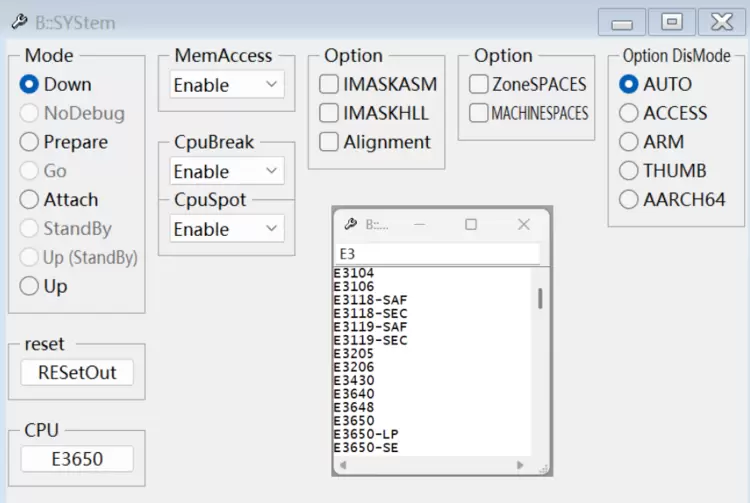This screenshot has height=503, width=750.
Task: Click the E3650 CPU button
Action: 77,459
